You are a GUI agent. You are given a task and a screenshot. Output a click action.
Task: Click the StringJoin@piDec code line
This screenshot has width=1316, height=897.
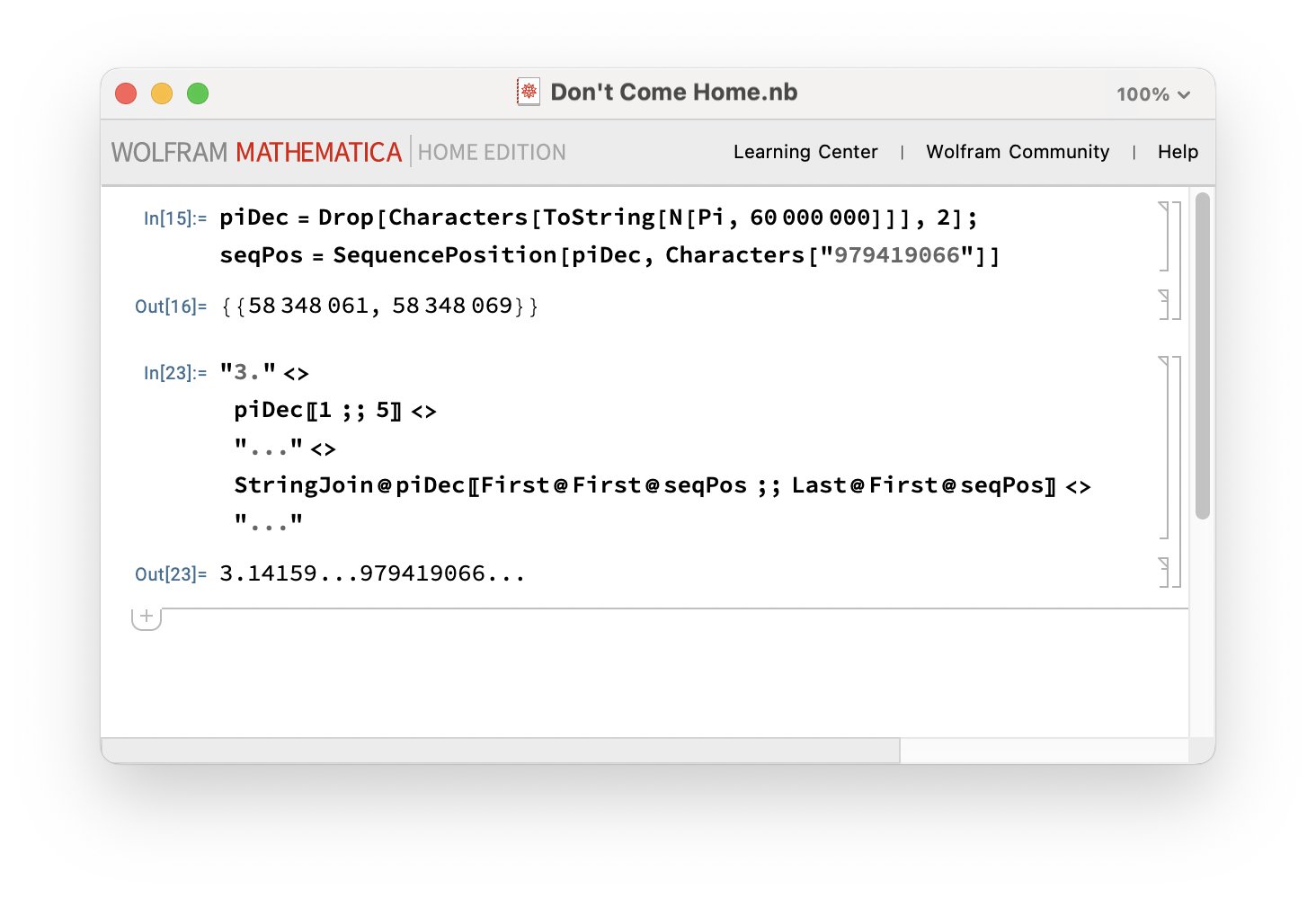[x=662, y=485]
